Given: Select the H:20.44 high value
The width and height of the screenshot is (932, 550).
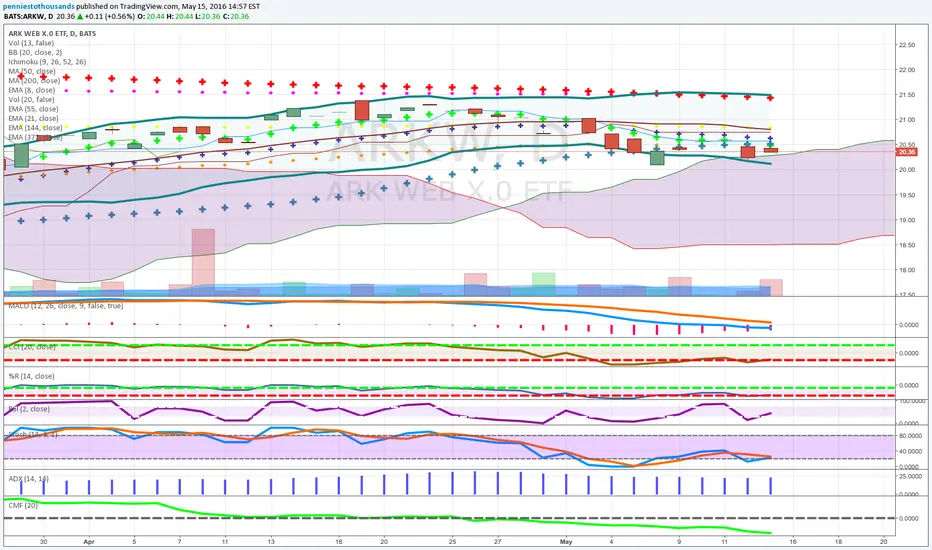Looking at the screenshot, I should coord(179,17).
